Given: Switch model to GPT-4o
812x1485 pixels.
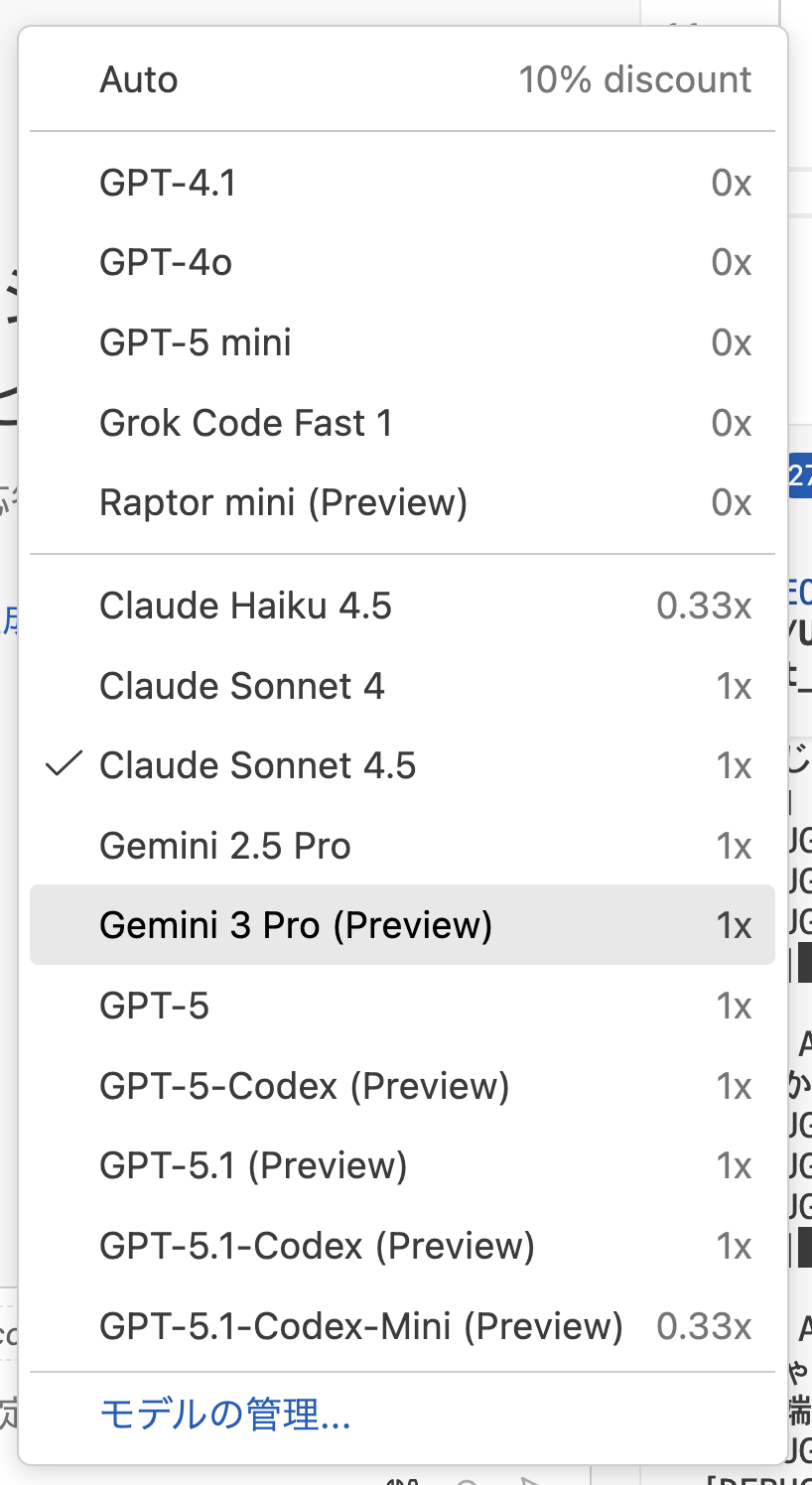Looking at the screenshot, I should [x=166, y=263].
